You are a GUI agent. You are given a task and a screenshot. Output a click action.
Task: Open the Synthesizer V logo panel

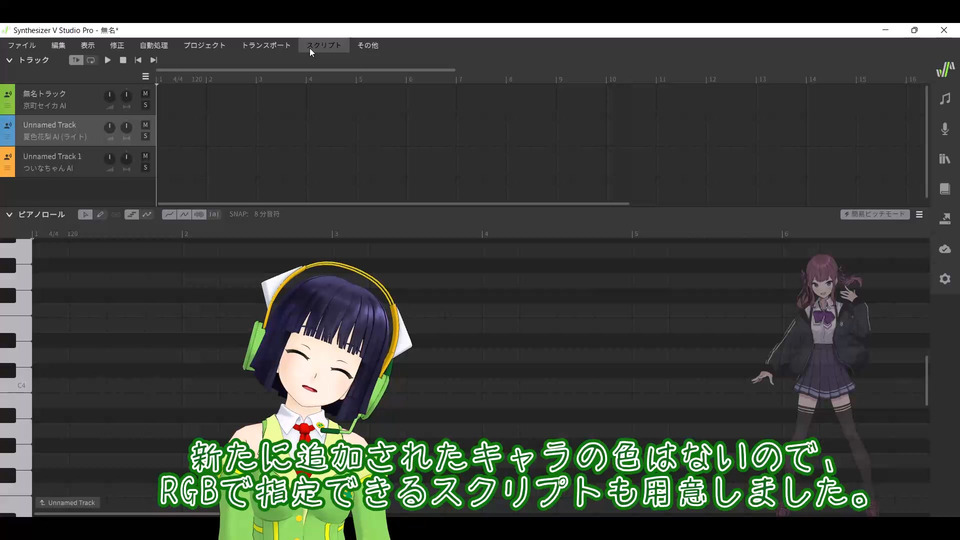(x=945, y=69)
